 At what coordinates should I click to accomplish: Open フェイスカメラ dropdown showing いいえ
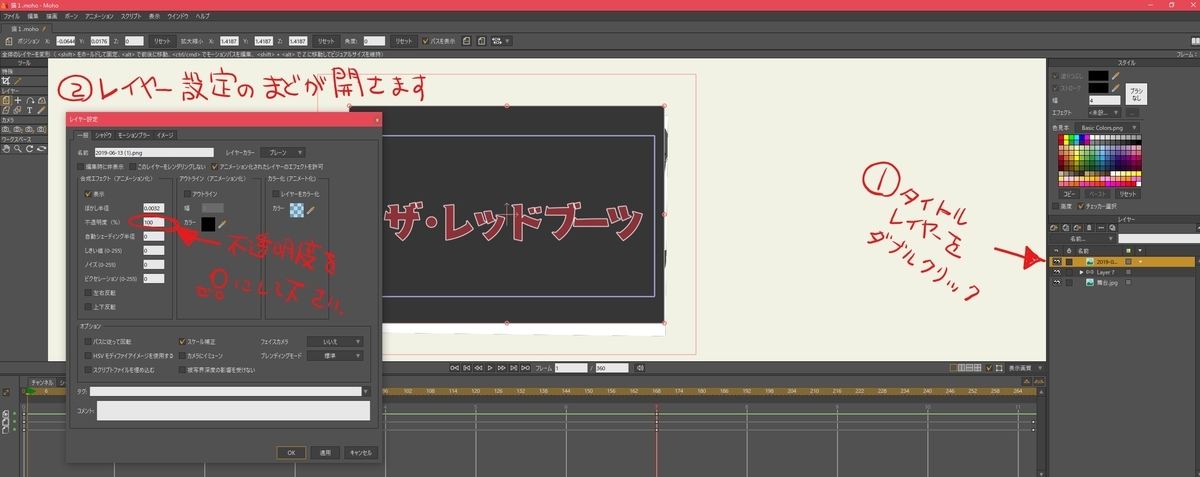tap(335, 342)
